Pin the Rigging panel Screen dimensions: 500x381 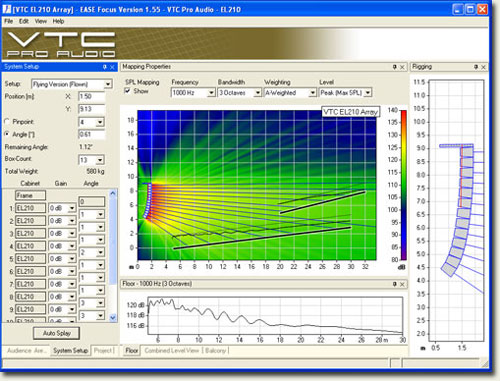pyautogui.click(x=476, y=67)
